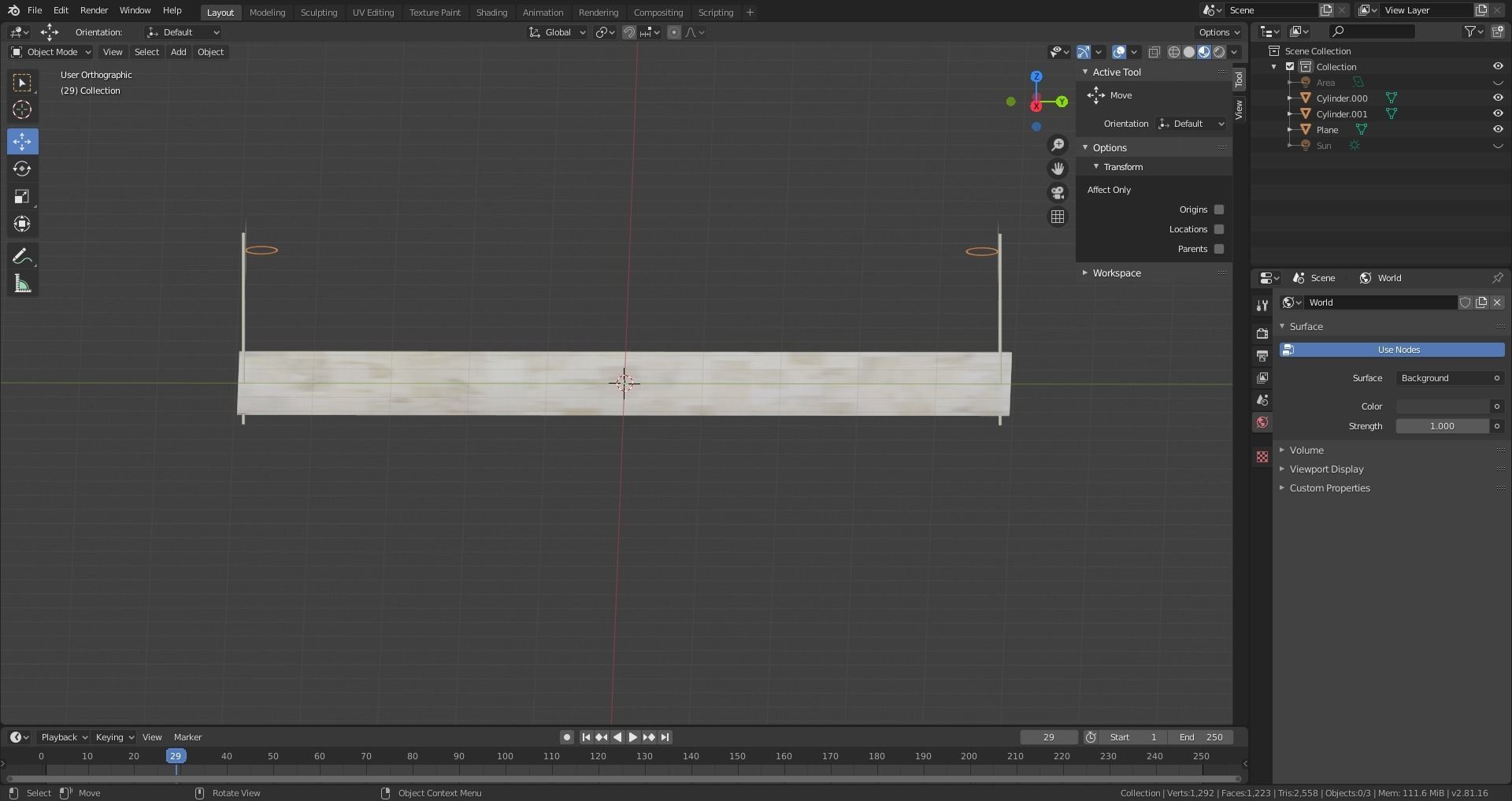Hide the Collection in viewport

pyautogui.click(x=1498, y=67)
